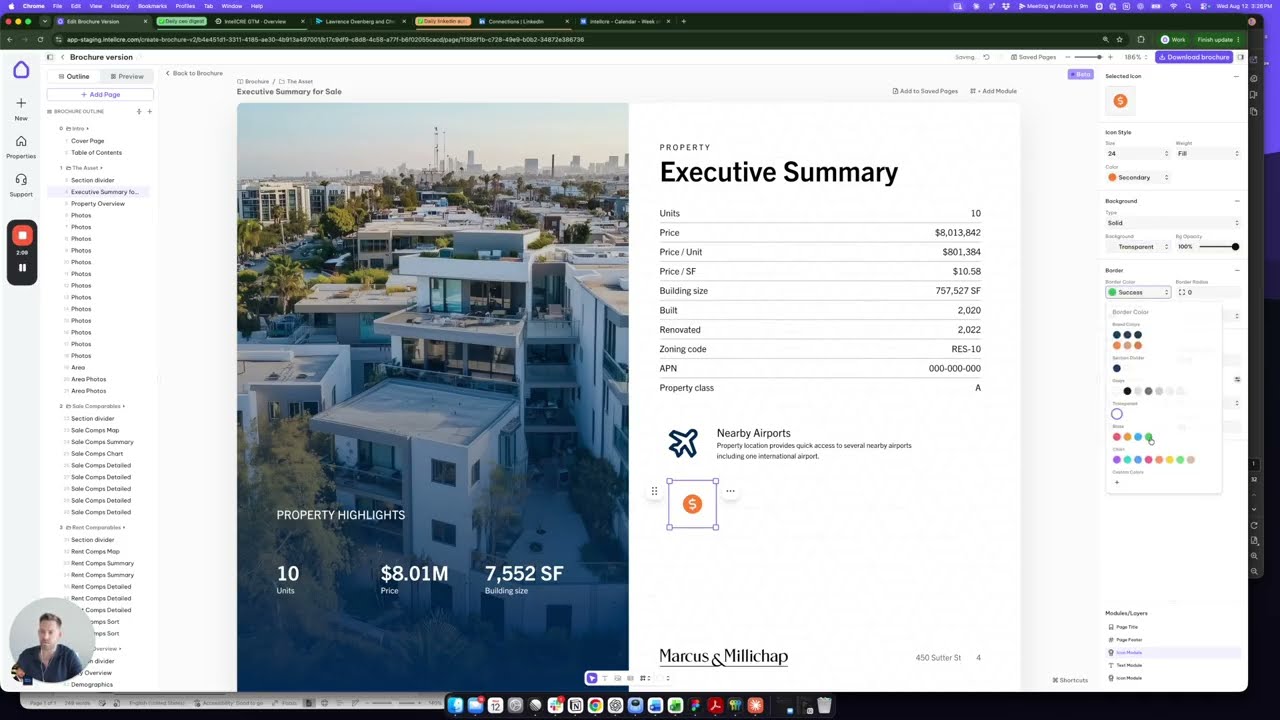Viewport: 1280px width, 720px height.
Task: Click the selected dollar icon preview
Action: pos(1120,101)
